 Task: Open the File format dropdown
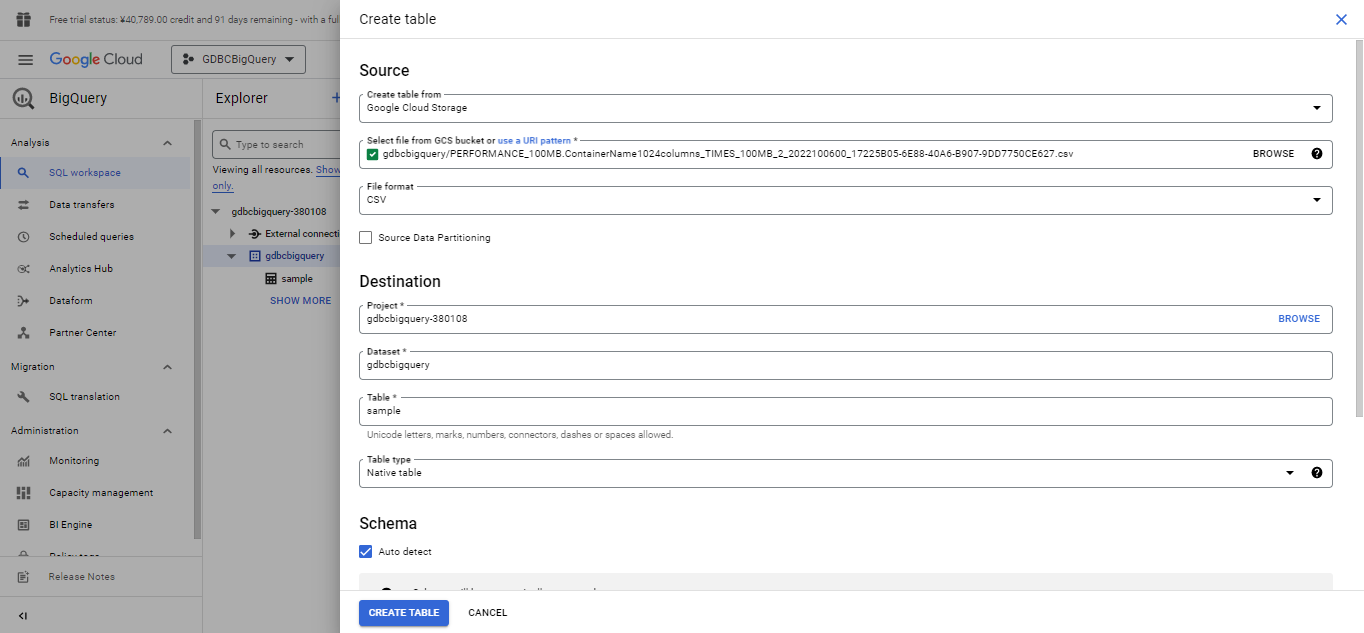click(845, 200)
